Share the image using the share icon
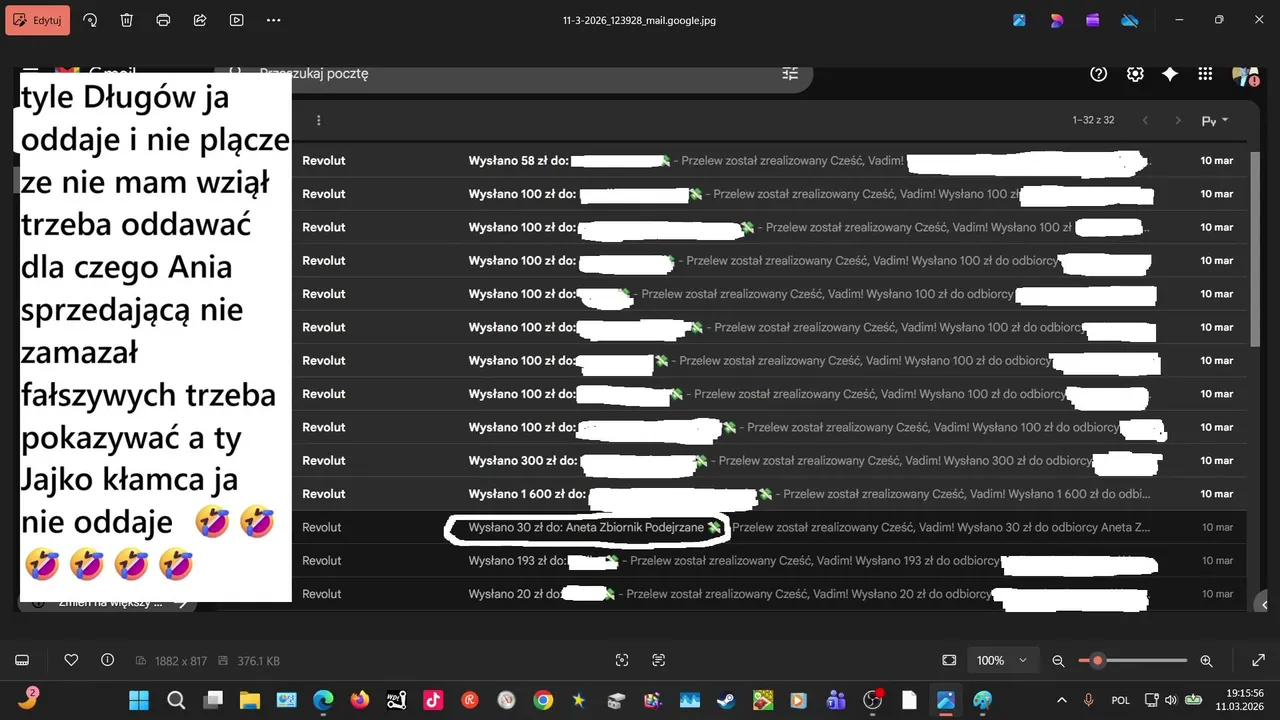1280x720 pixels. point(200,20)
